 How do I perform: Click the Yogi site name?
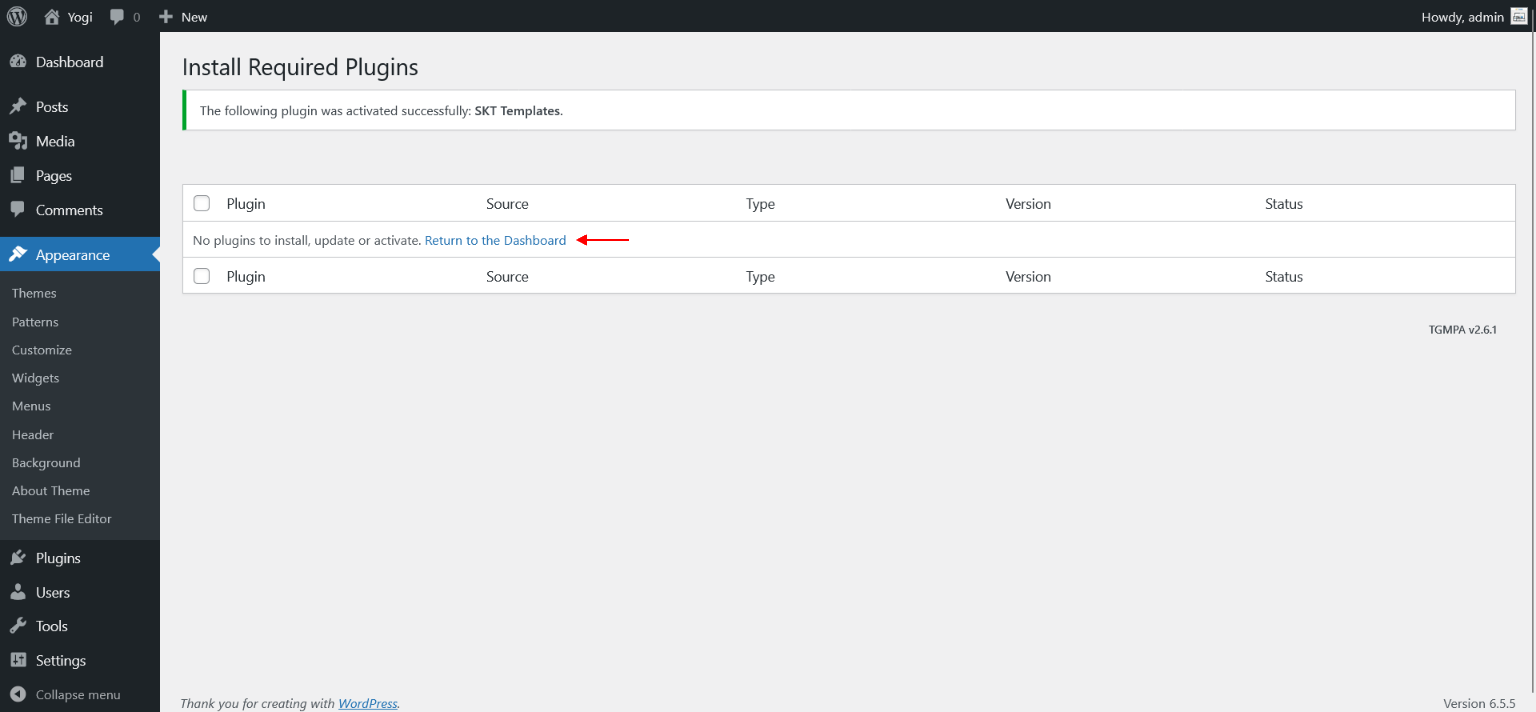pyautogui.click(x=80, y=17)
